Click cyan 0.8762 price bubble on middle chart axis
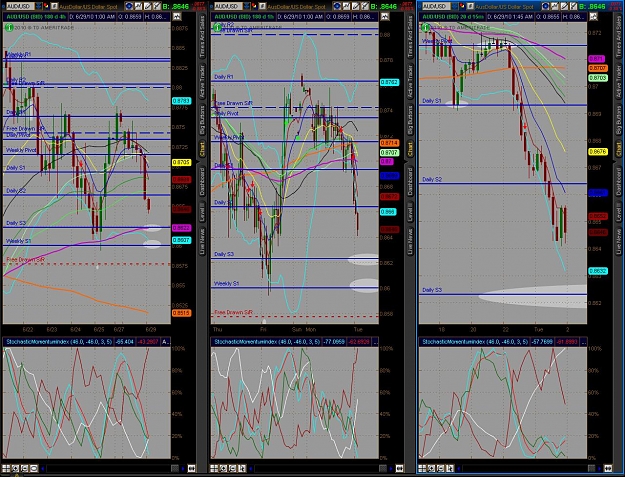 [x=390, y=82]
